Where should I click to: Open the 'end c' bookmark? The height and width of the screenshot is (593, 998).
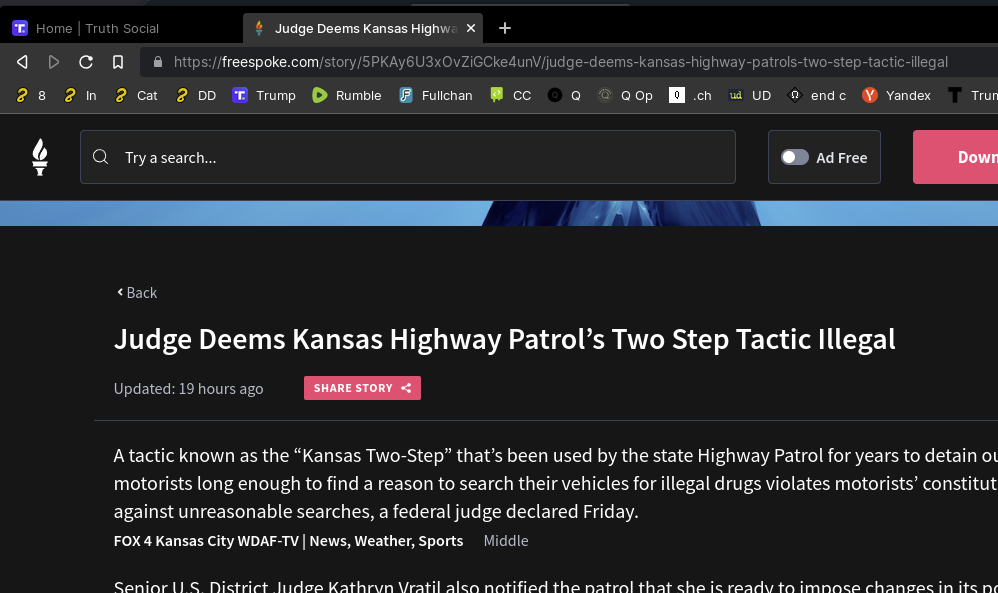[x=817, y=95]
